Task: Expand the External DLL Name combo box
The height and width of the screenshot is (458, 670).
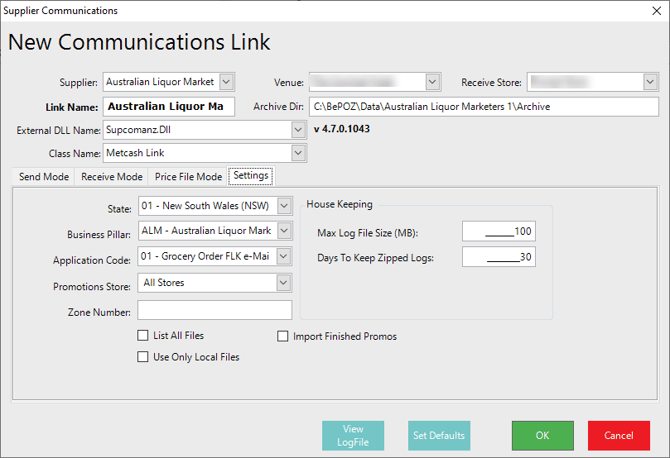Action: point(297,130)
